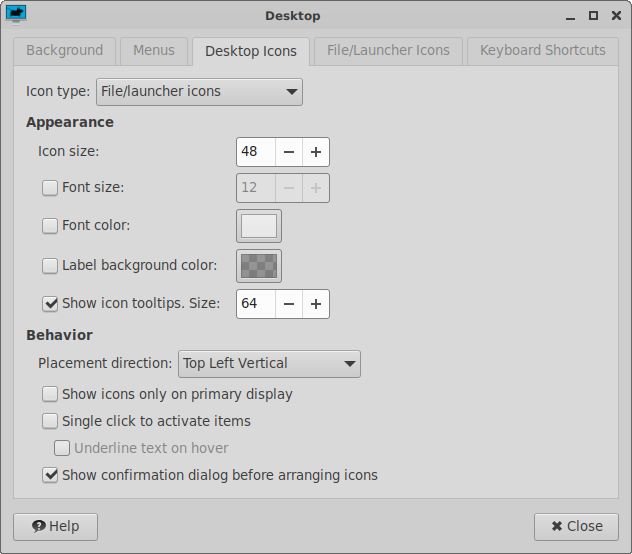
Task: Open the Icon type dropdown
Action: pyautogui.click(x=199, y=92)
